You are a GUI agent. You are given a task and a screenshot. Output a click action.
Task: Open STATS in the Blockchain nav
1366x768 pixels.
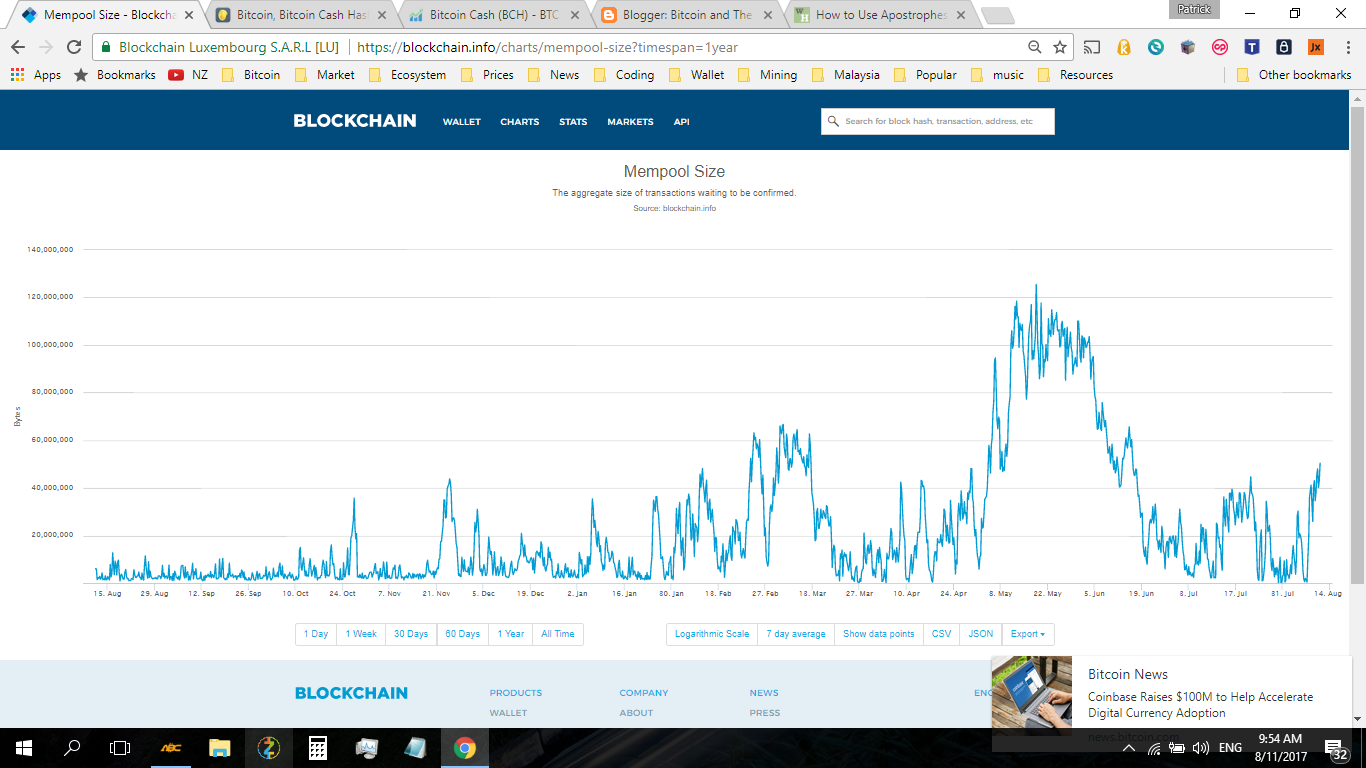tap(573, 122)
